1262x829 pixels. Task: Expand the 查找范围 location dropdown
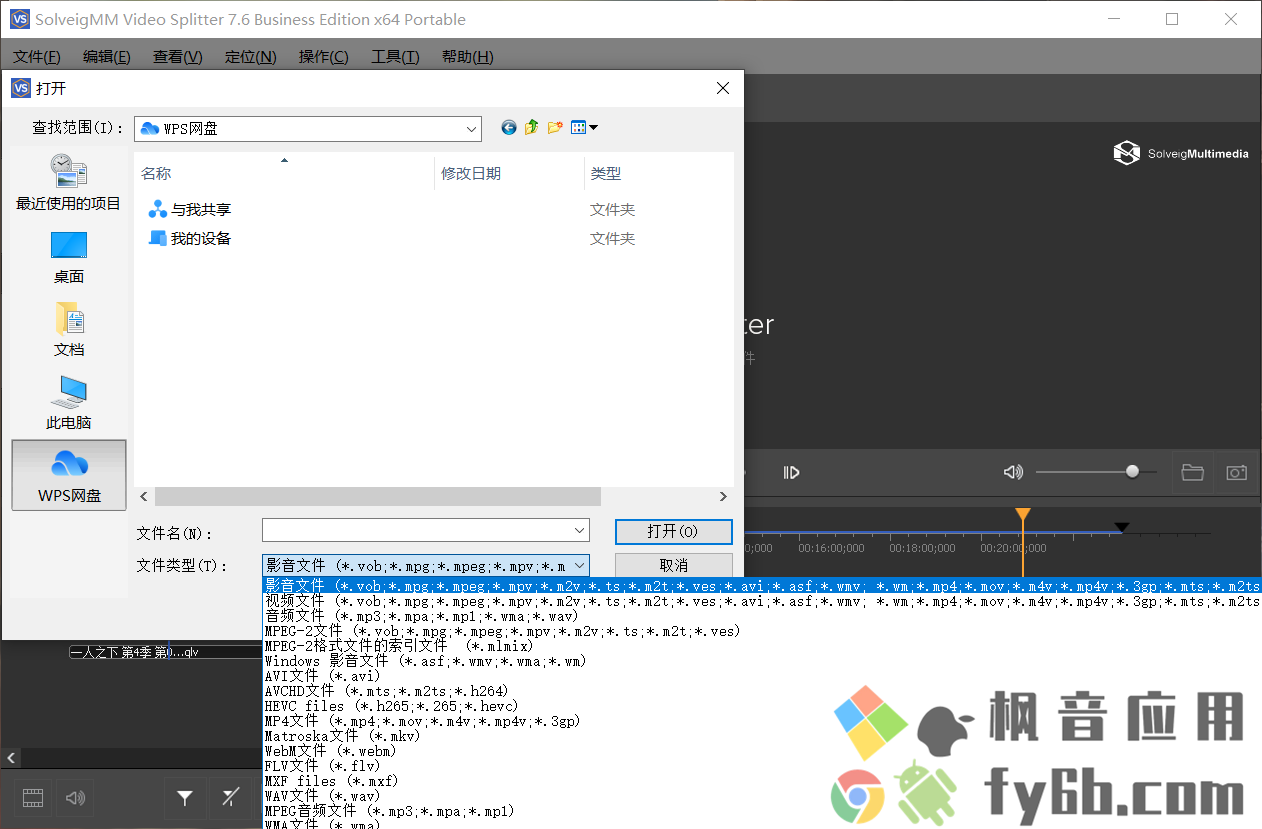472,129
